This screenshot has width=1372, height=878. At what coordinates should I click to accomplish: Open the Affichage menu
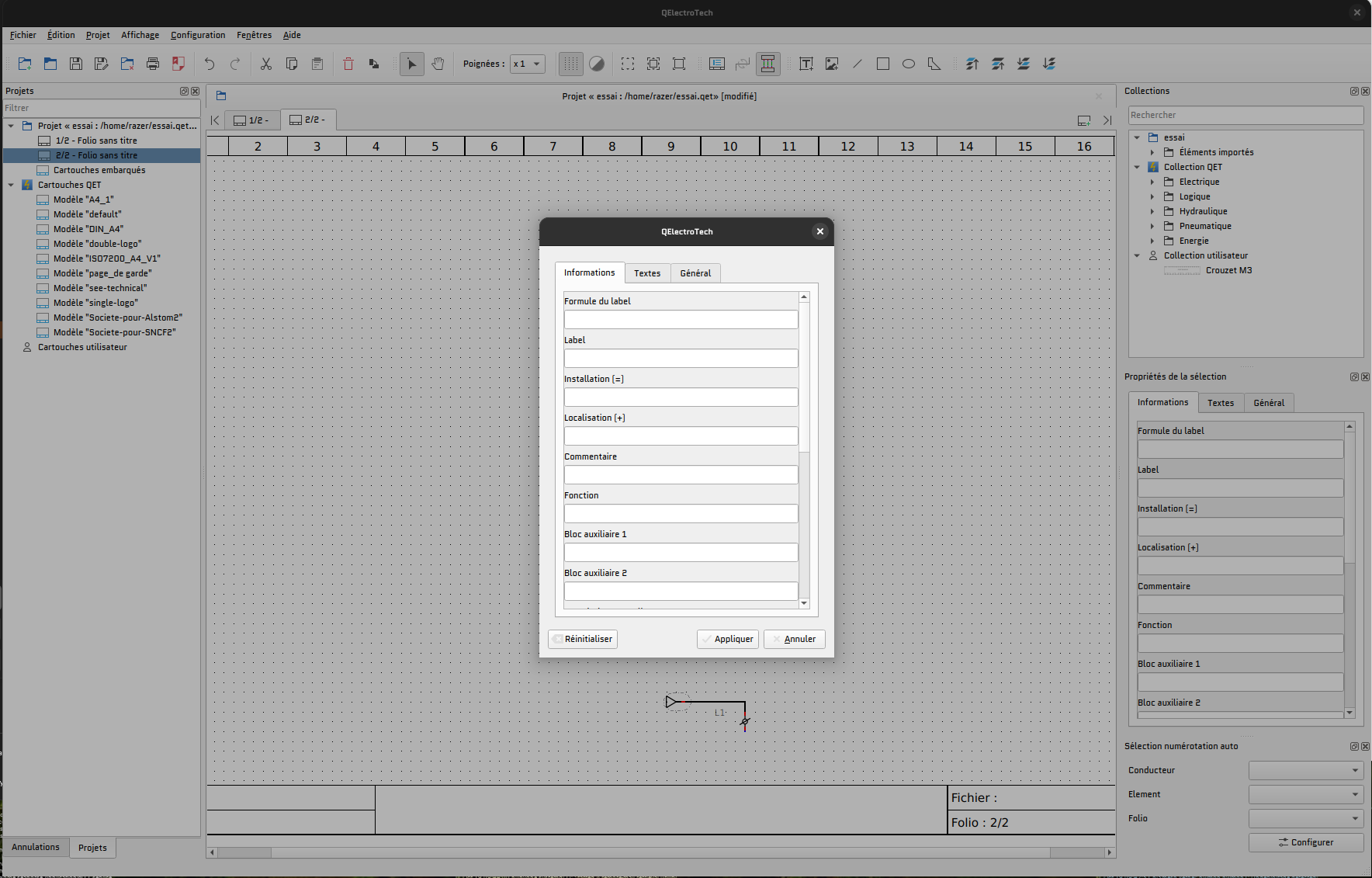pos(140,35)
